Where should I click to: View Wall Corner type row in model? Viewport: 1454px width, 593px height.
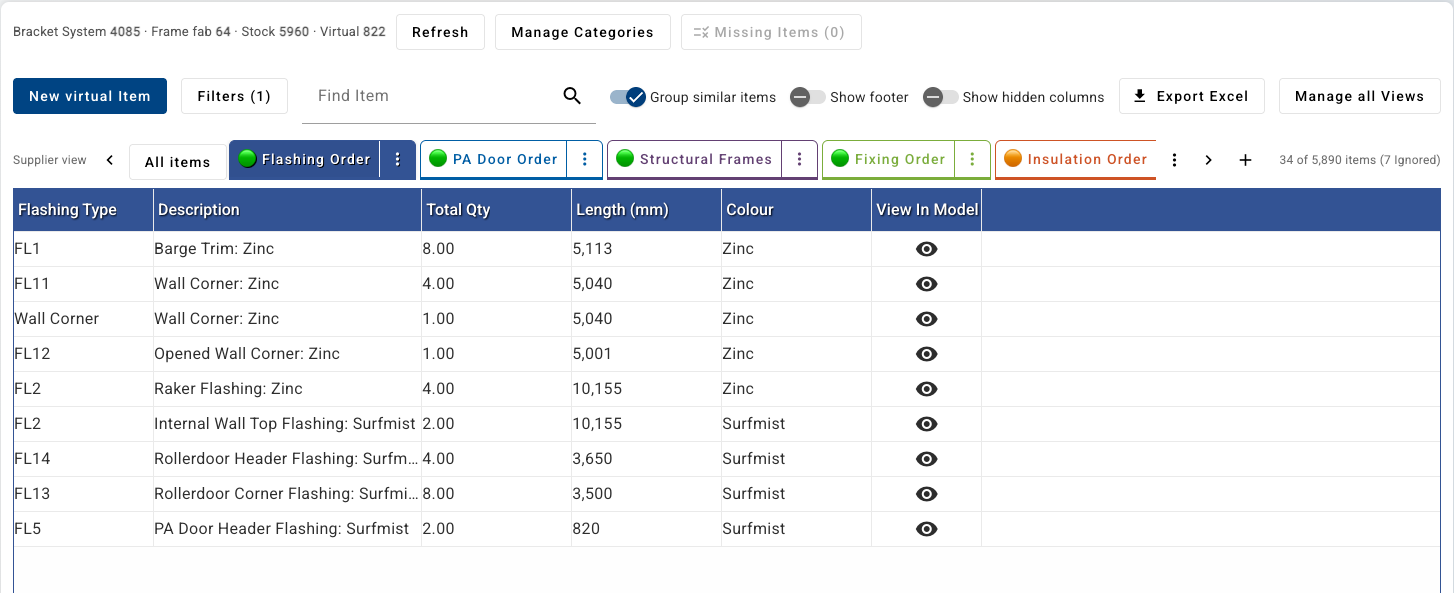(x=927, y=319)
